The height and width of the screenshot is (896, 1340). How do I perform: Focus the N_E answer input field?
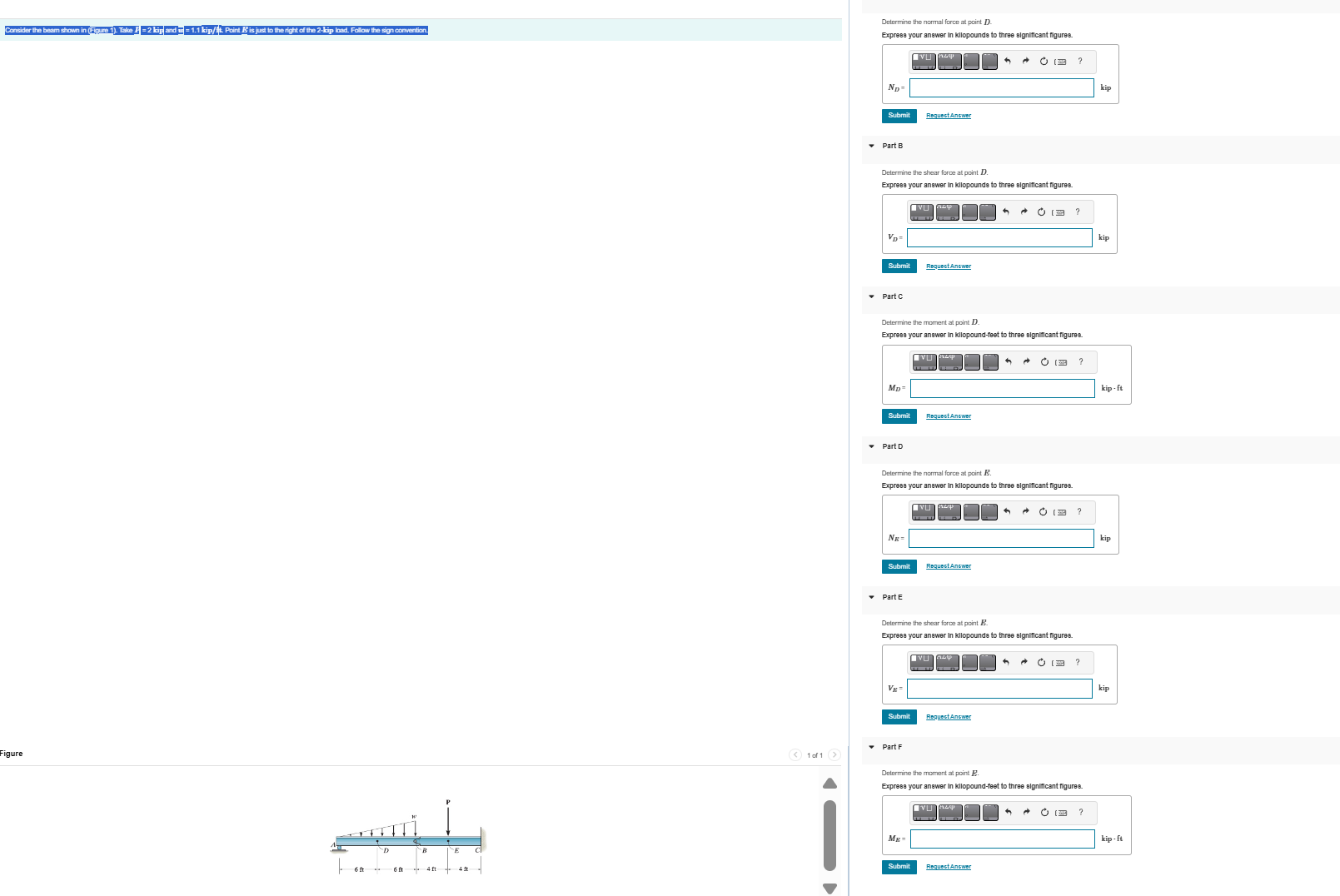click(1001, 539)
